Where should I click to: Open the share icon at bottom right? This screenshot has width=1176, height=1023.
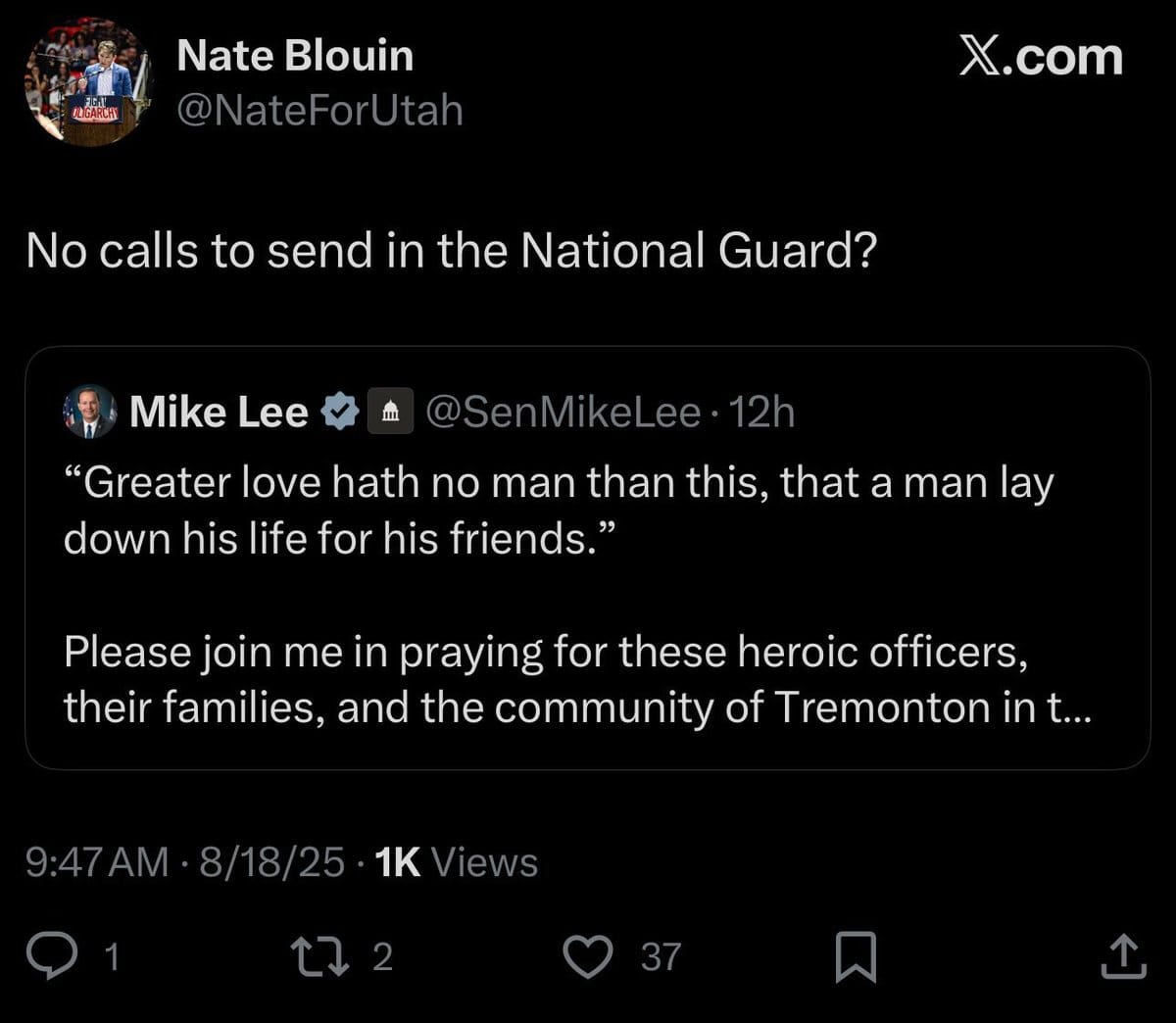coord(1122,957)
